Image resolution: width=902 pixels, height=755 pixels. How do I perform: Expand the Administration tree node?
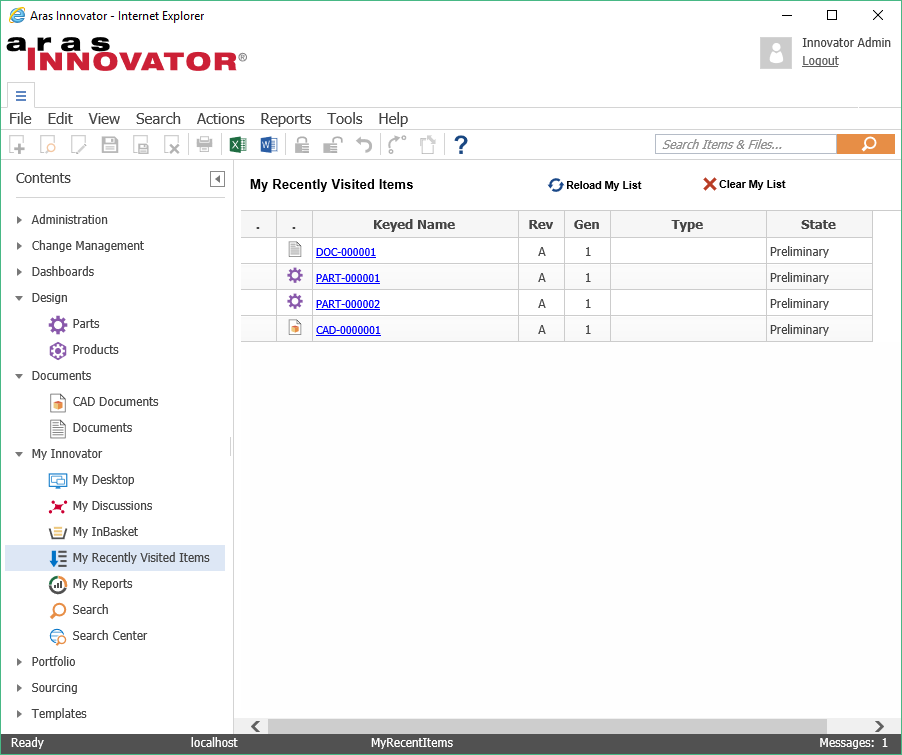[x=19, y=220]
